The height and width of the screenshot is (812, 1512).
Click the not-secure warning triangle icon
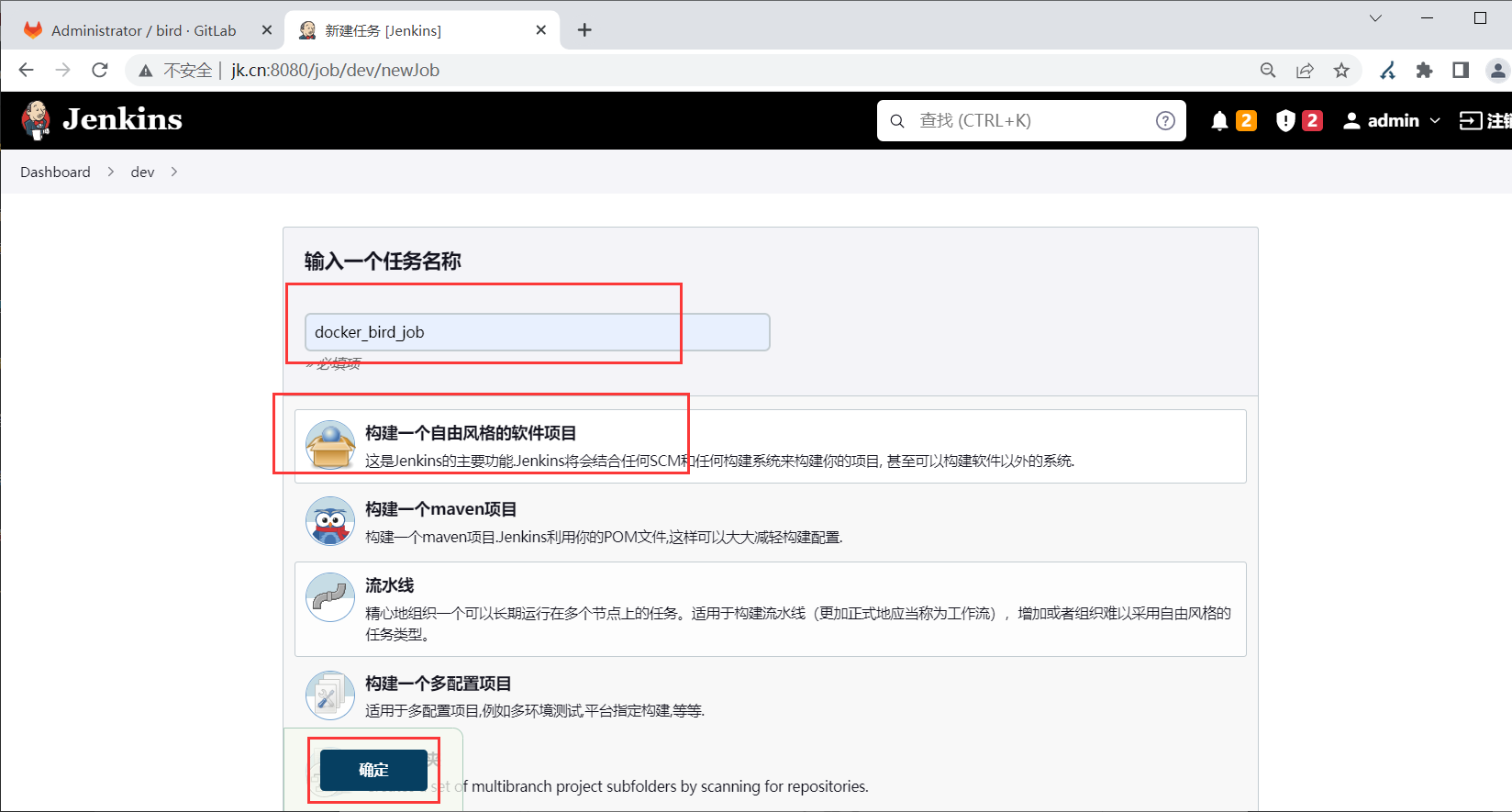click(145, 71)
